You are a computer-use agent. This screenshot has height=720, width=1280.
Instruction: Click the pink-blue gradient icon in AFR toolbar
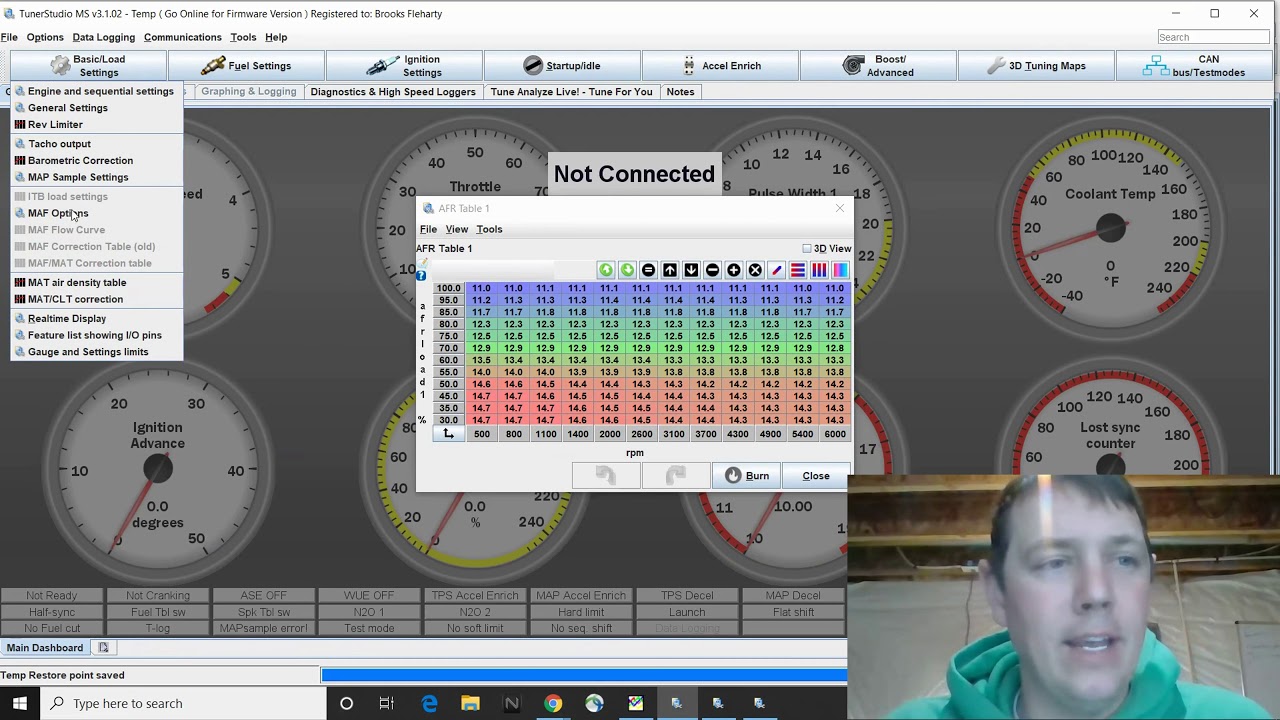tap(840, 270)
